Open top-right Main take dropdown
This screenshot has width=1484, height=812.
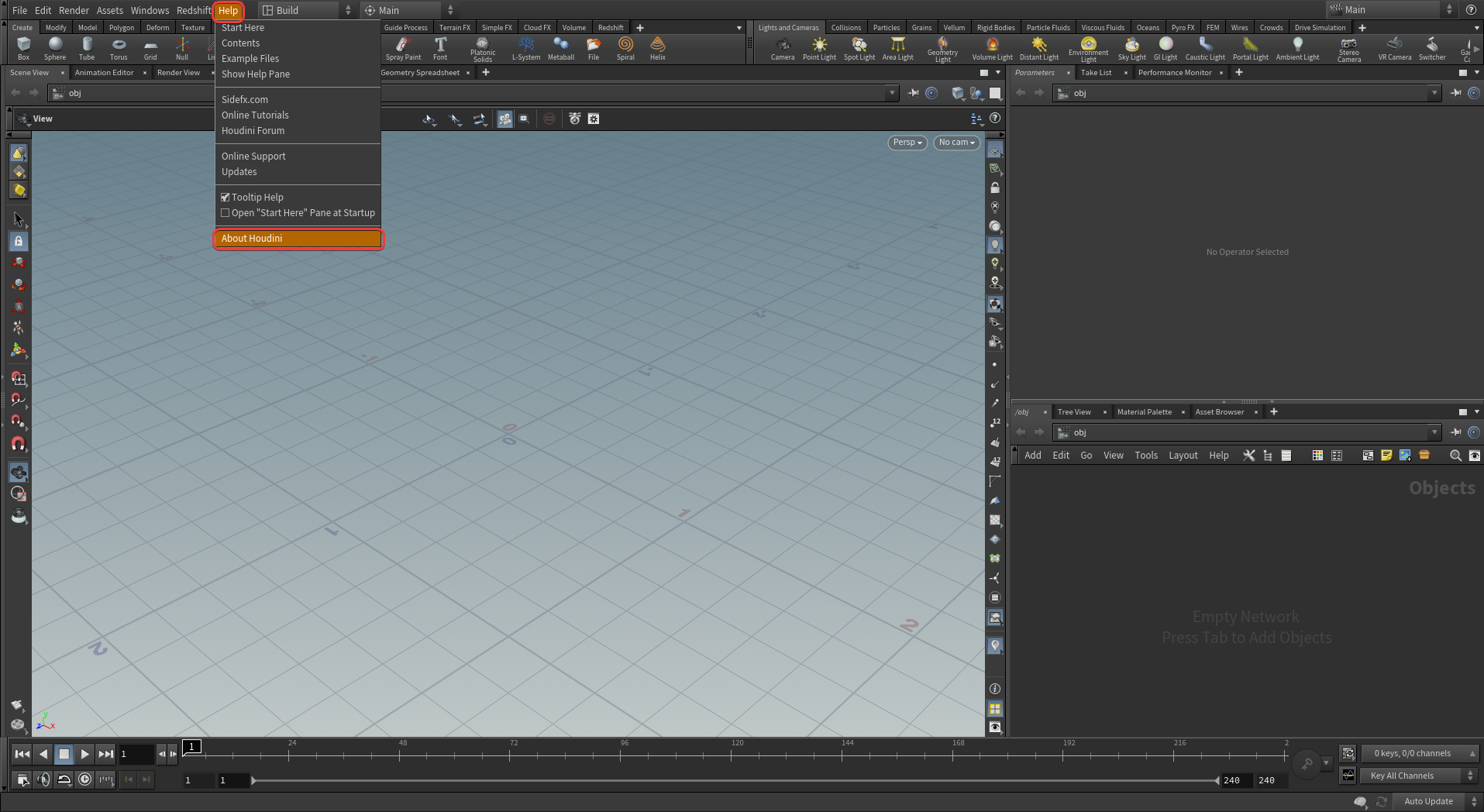(1391, 9)
